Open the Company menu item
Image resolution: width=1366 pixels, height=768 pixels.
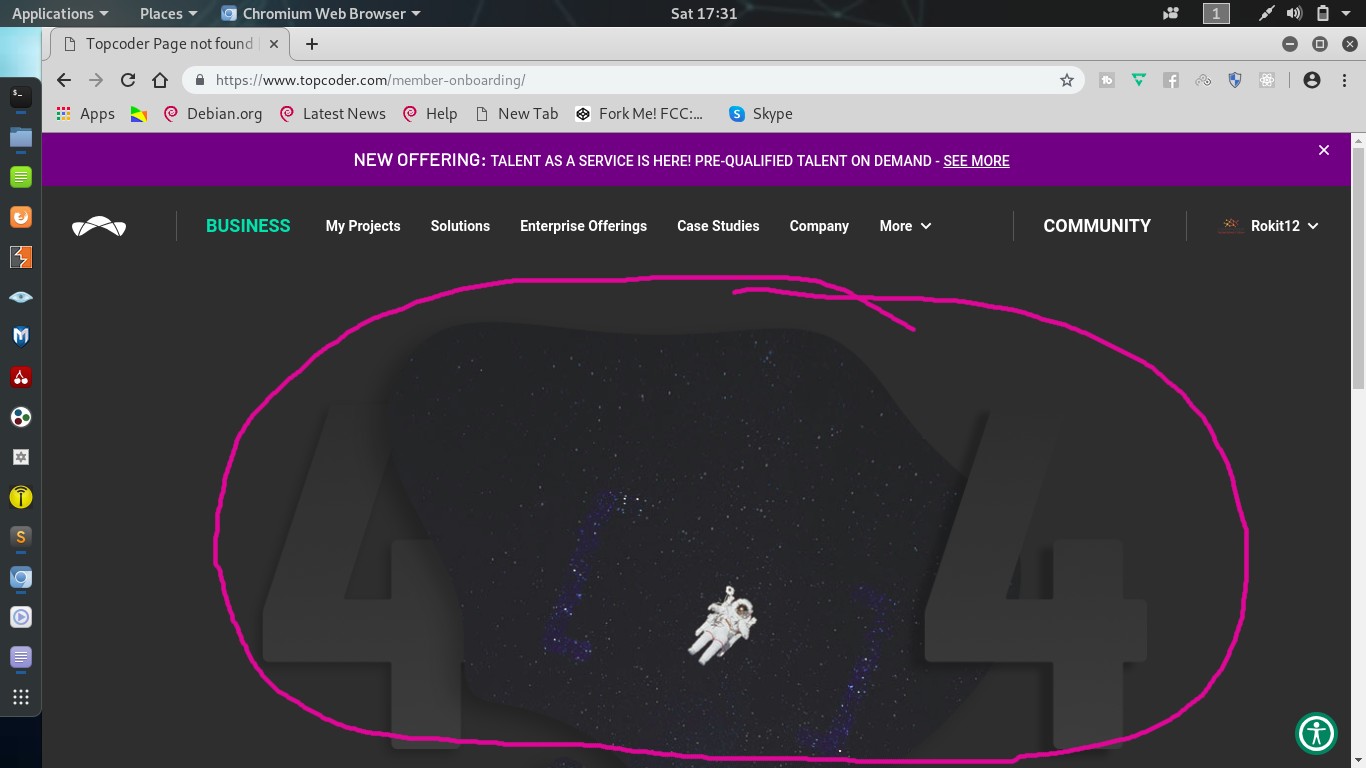click(x=819, y=226)
